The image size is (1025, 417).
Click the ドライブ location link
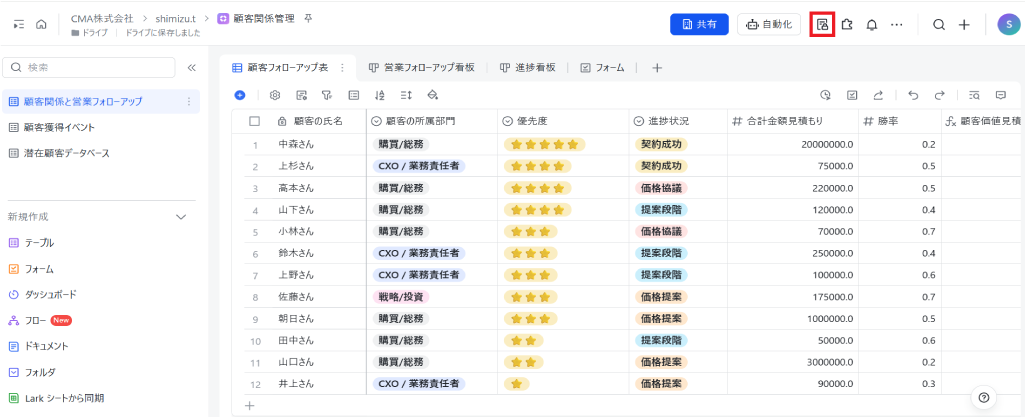coord(89,33)
